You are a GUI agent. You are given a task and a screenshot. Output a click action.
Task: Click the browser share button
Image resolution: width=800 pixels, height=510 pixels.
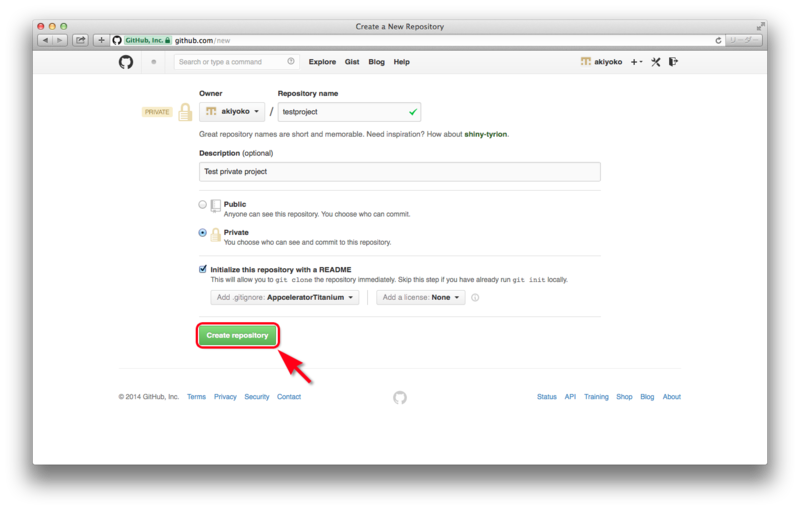click(80, 40)
